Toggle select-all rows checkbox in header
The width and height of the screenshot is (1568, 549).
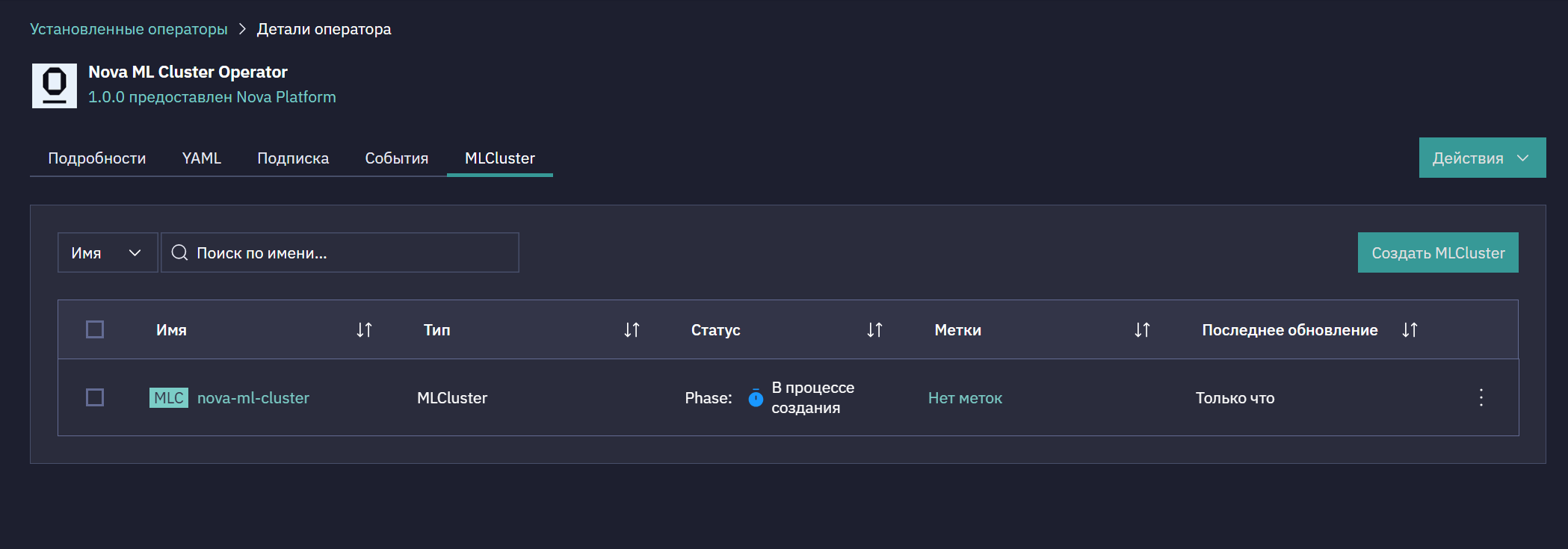point(95,329)
